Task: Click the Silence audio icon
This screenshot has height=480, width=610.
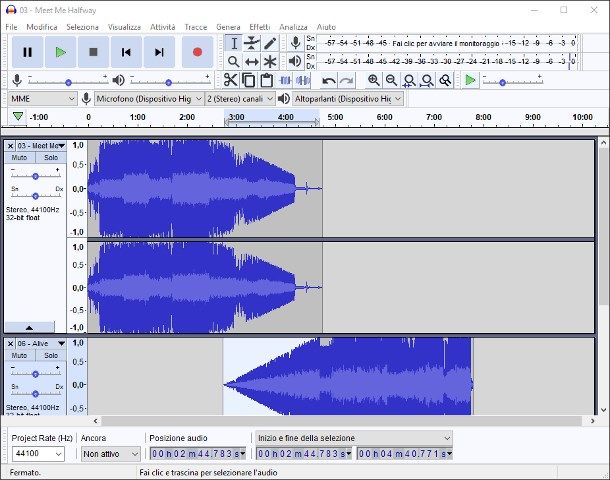Action: coord(303,80)
